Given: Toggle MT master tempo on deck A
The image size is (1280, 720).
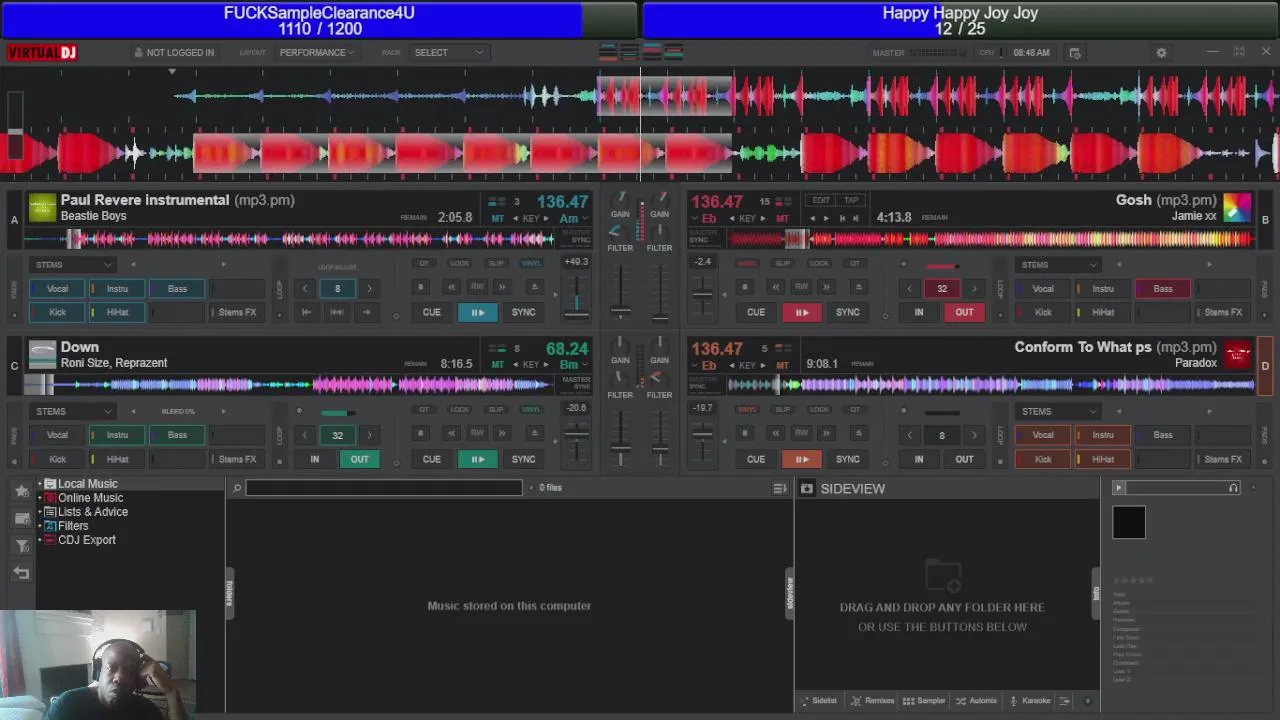Looking at the screenshot, I should click(497, 218).
